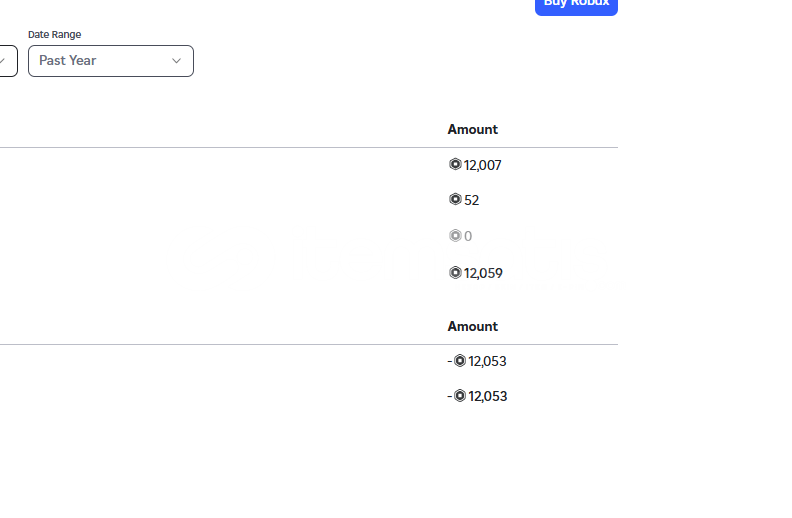The image size is (792, 518).
Task: Open the Date Range dropdown showing Past Year
Action: (x=111, y=61)
